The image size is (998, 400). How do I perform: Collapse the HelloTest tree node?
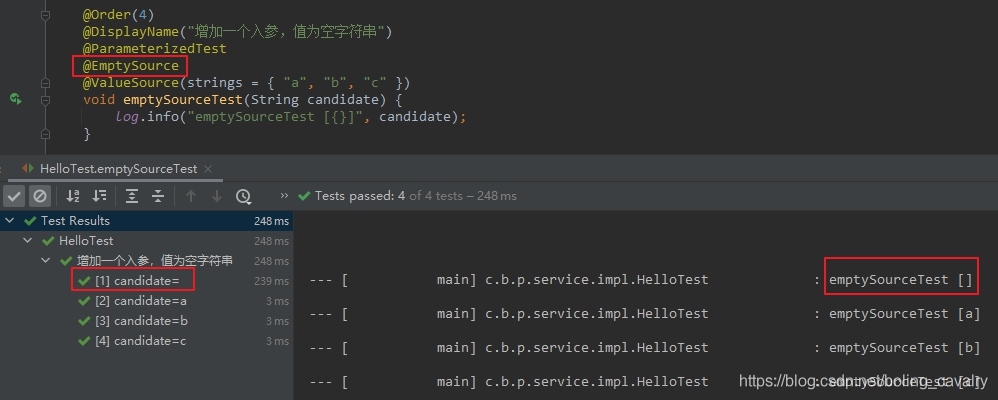click(x=27, y=241)
